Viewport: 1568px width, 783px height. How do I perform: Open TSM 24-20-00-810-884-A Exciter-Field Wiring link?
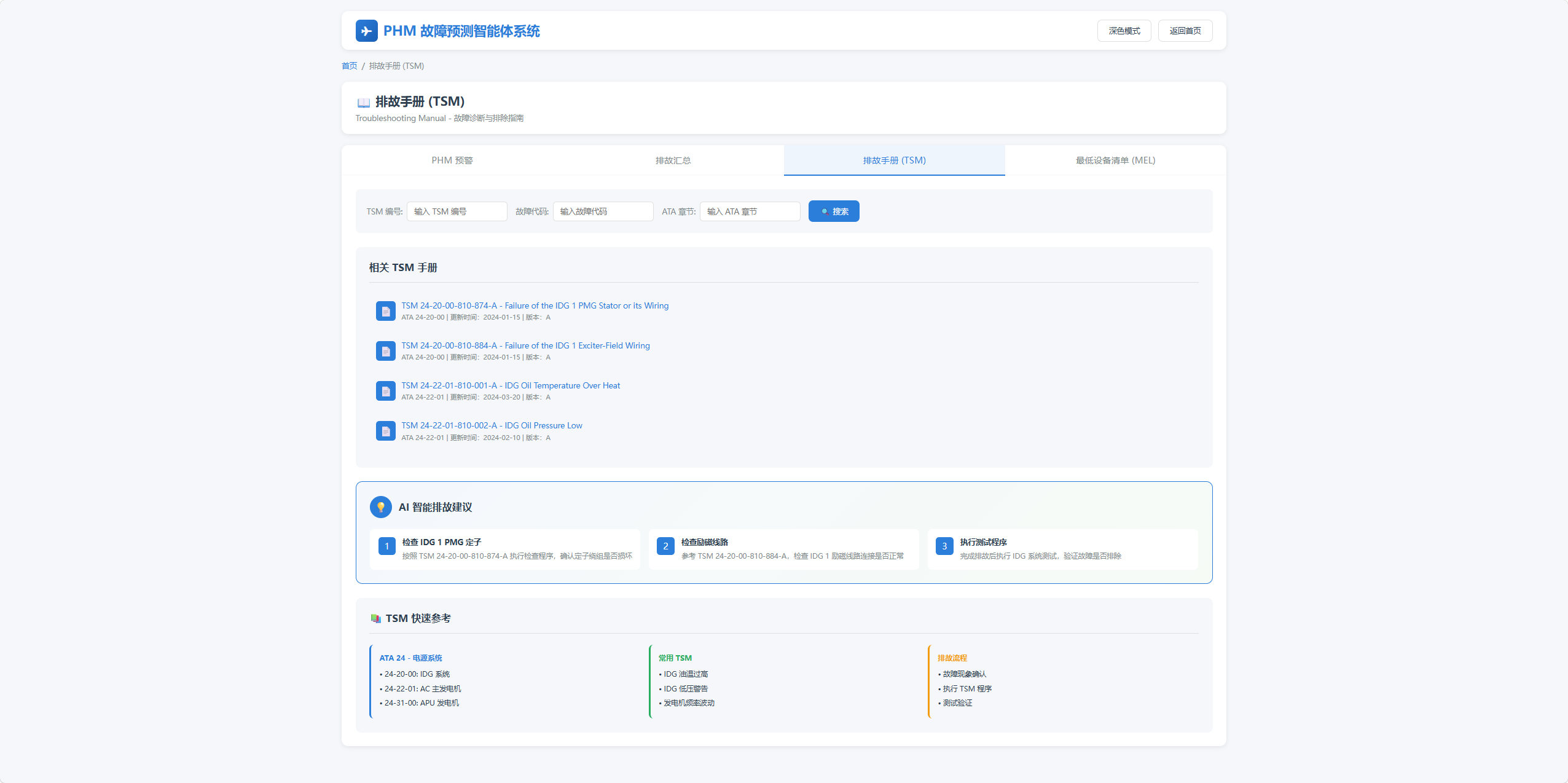click(525, 345)
